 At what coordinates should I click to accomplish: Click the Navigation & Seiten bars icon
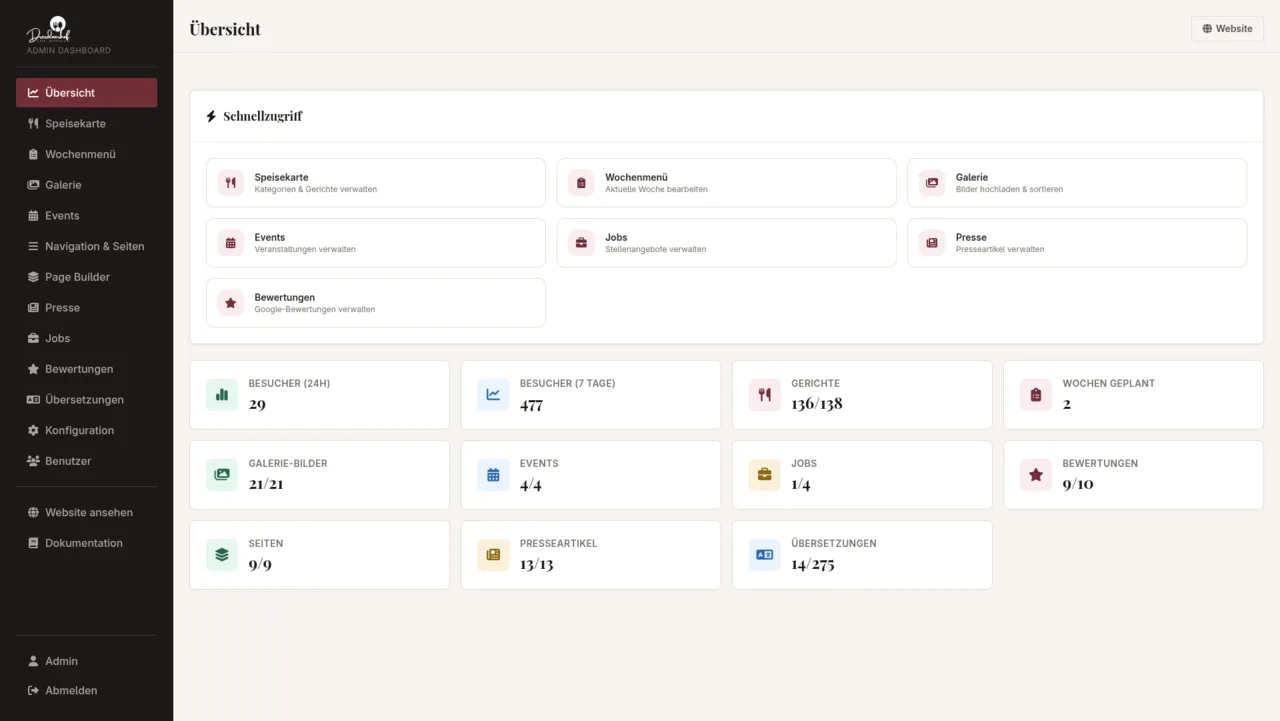coord(33,246)
